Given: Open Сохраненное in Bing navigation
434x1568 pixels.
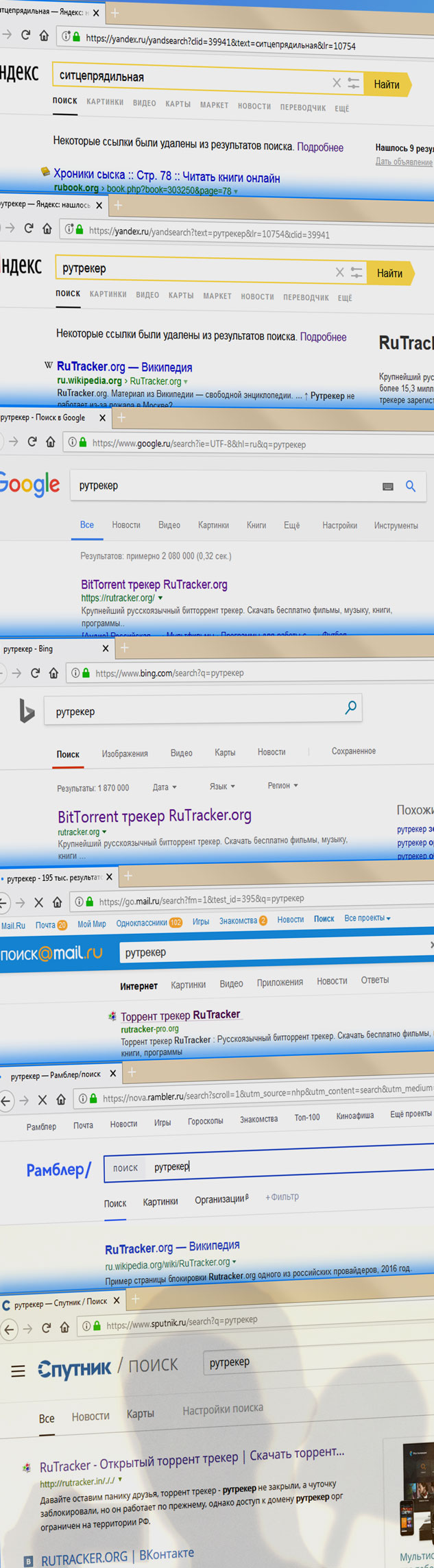Looking at the screenshot, I should point(354,751).
